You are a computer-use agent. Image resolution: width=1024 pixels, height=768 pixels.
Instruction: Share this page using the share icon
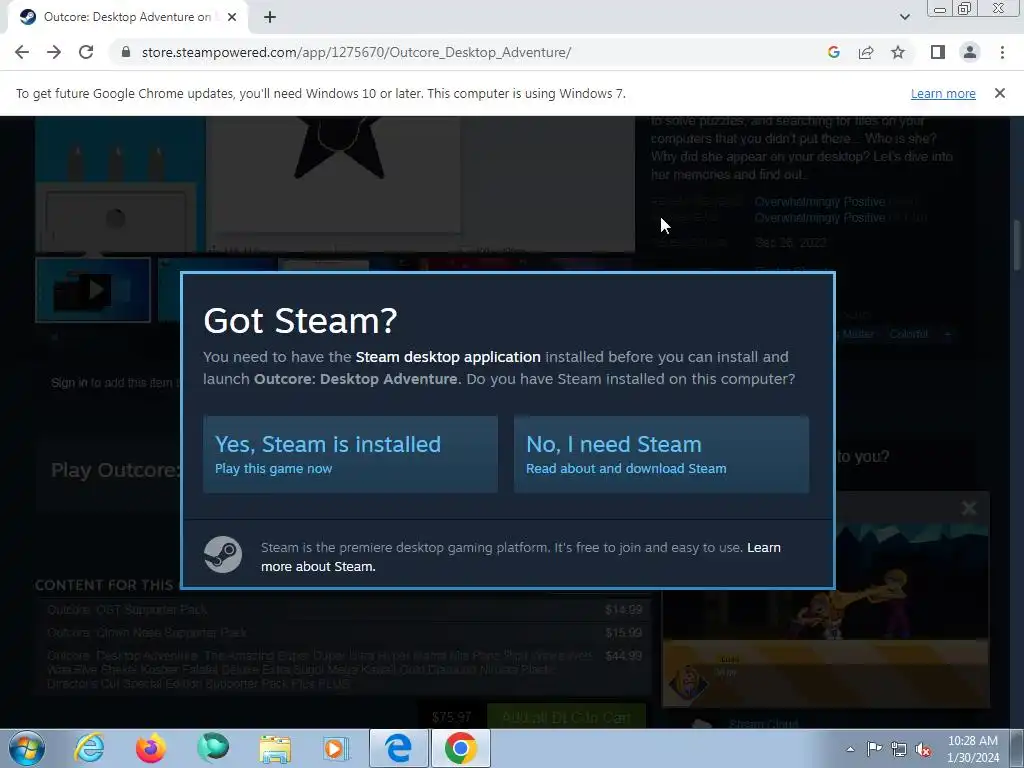(866, 52)
